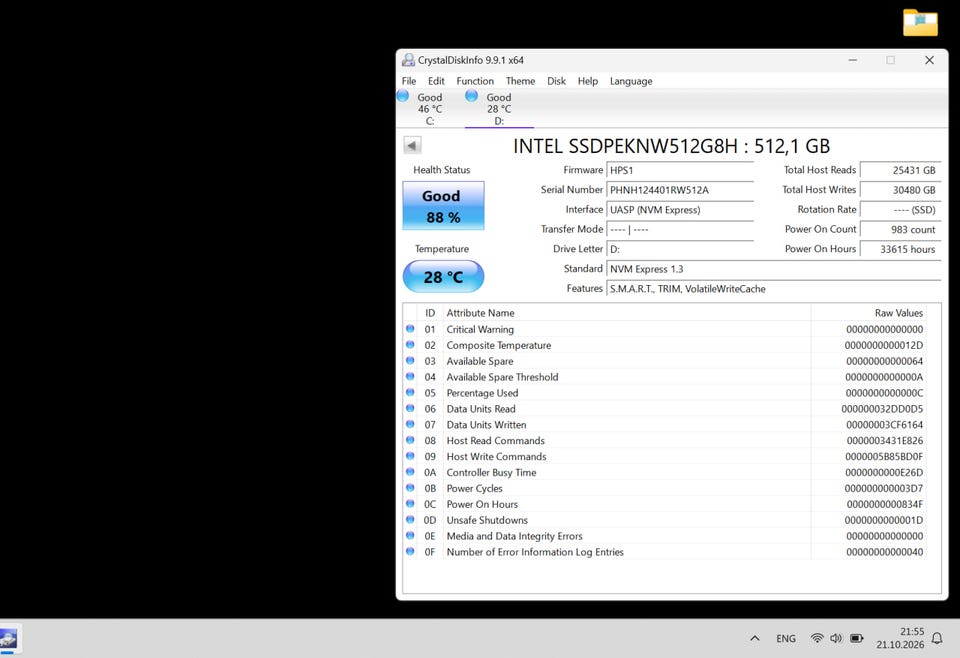Open the Theme menu

click(520, 81)
